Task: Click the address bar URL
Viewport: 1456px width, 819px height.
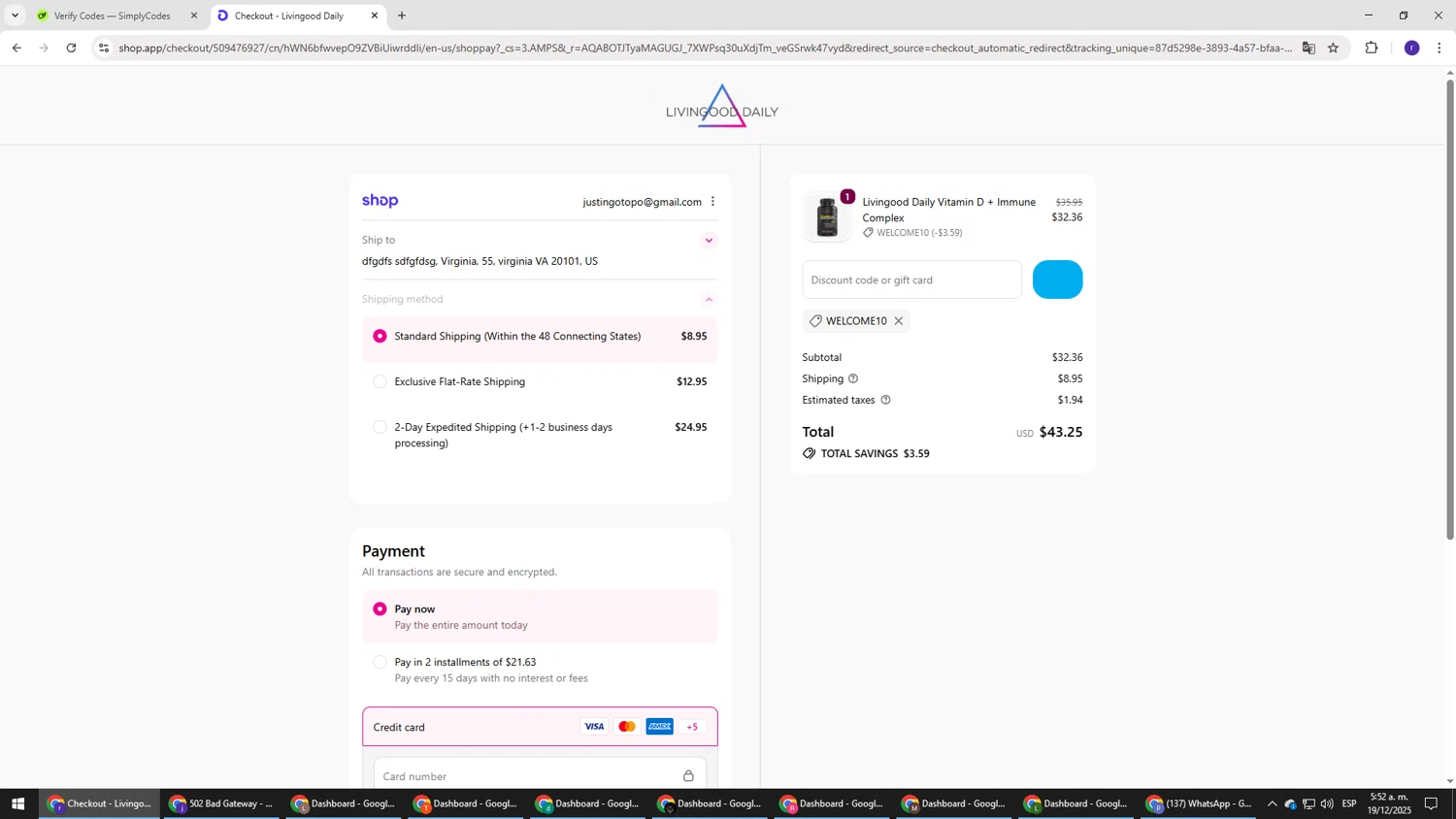Action: point(705,48)
